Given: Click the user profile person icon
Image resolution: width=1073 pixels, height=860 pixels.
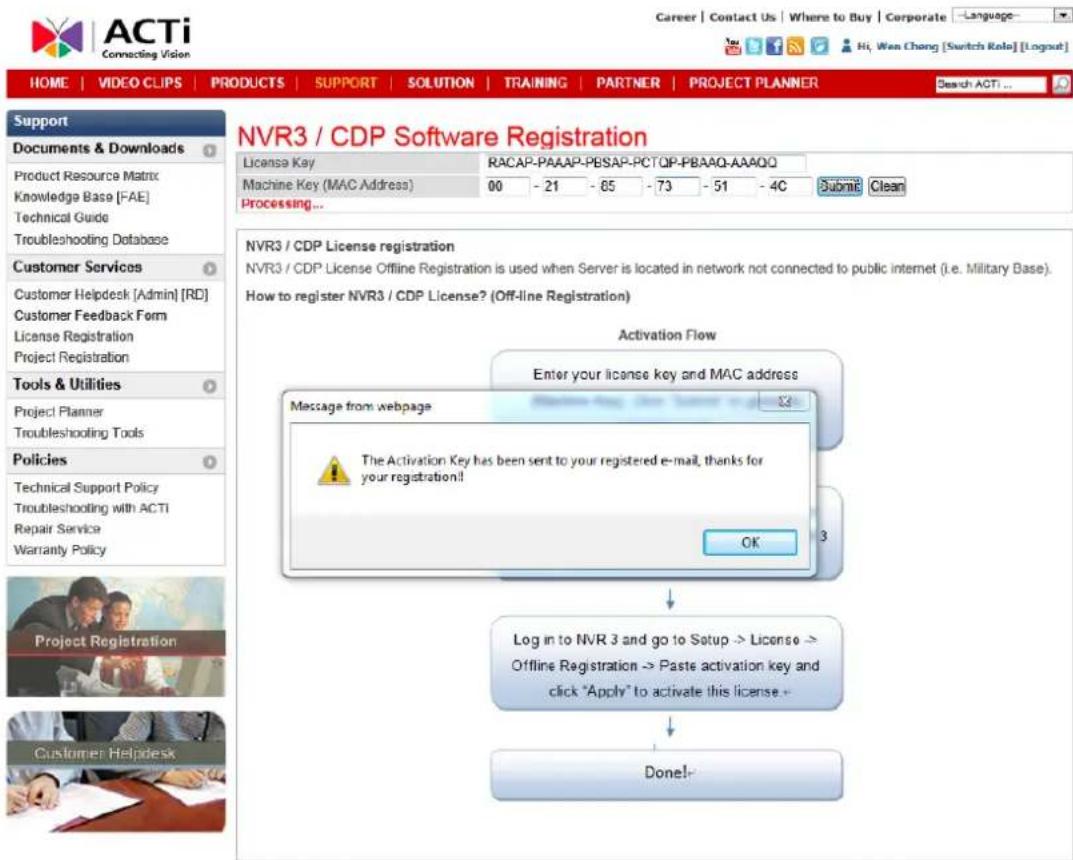Looking at the screenshot, I should tap(846, 46).
